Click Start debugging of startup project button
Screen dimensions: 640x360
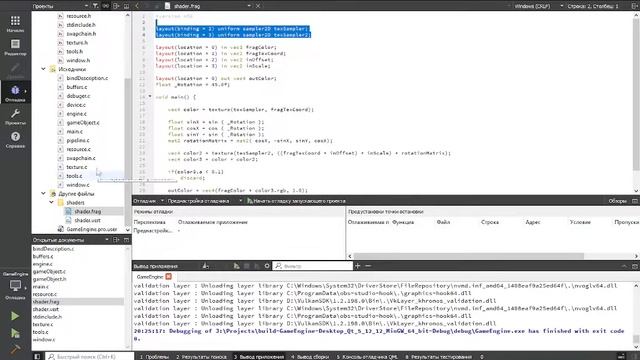296,201
